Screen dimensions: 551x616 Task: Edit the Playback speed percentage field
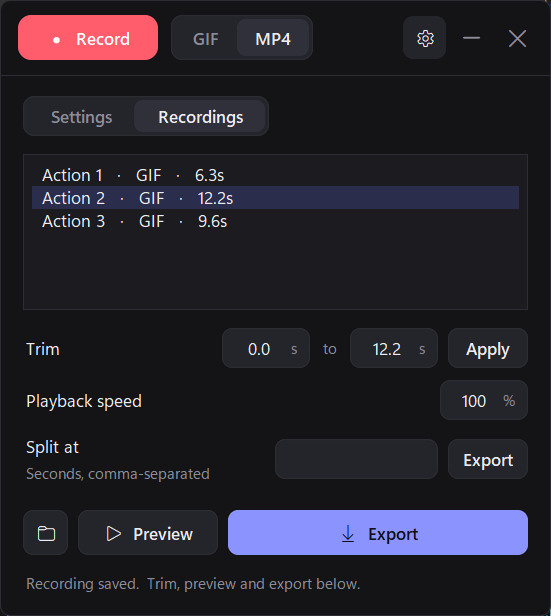click(484, 400)
